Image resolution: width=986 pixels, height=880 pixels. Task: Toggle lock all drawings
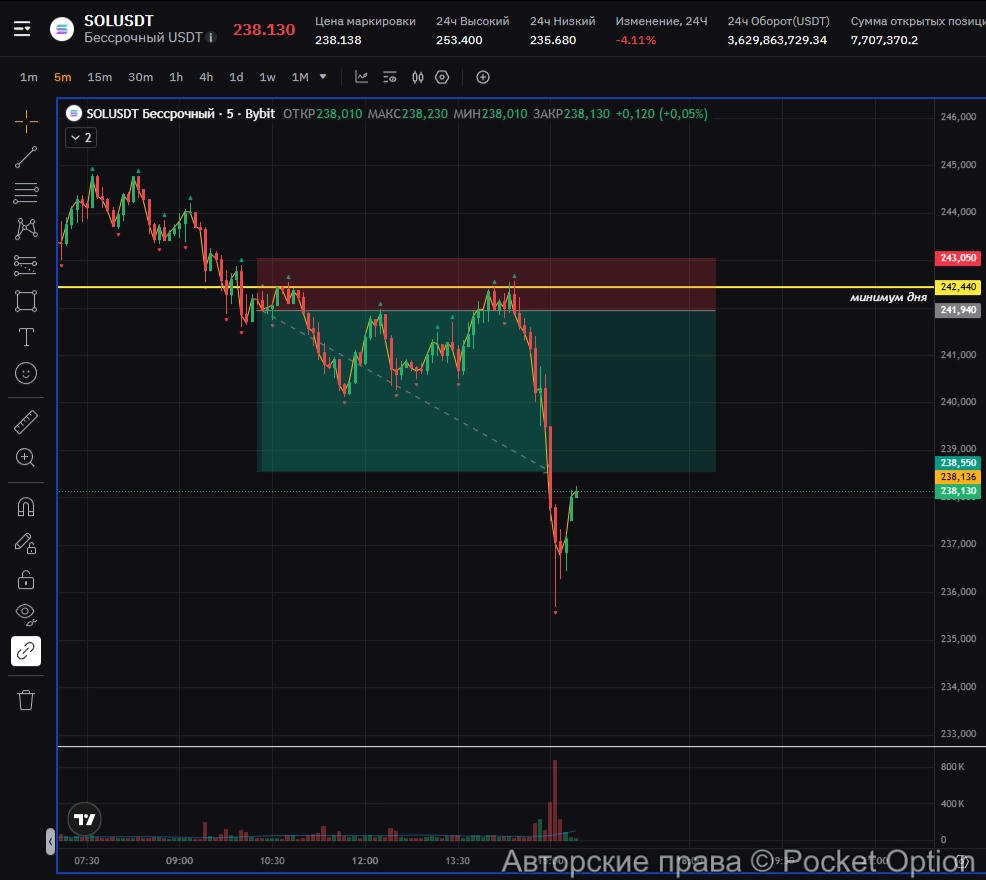click(x=26, y=579)
